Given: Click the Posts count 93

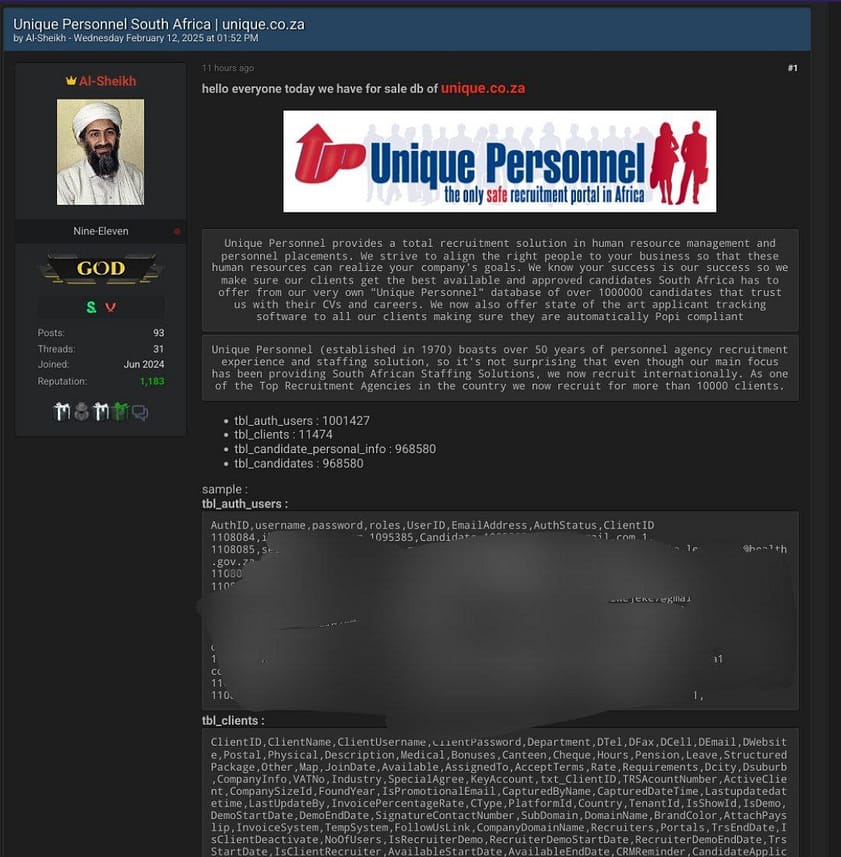Looking at the screenshot, I should point(158,333).
